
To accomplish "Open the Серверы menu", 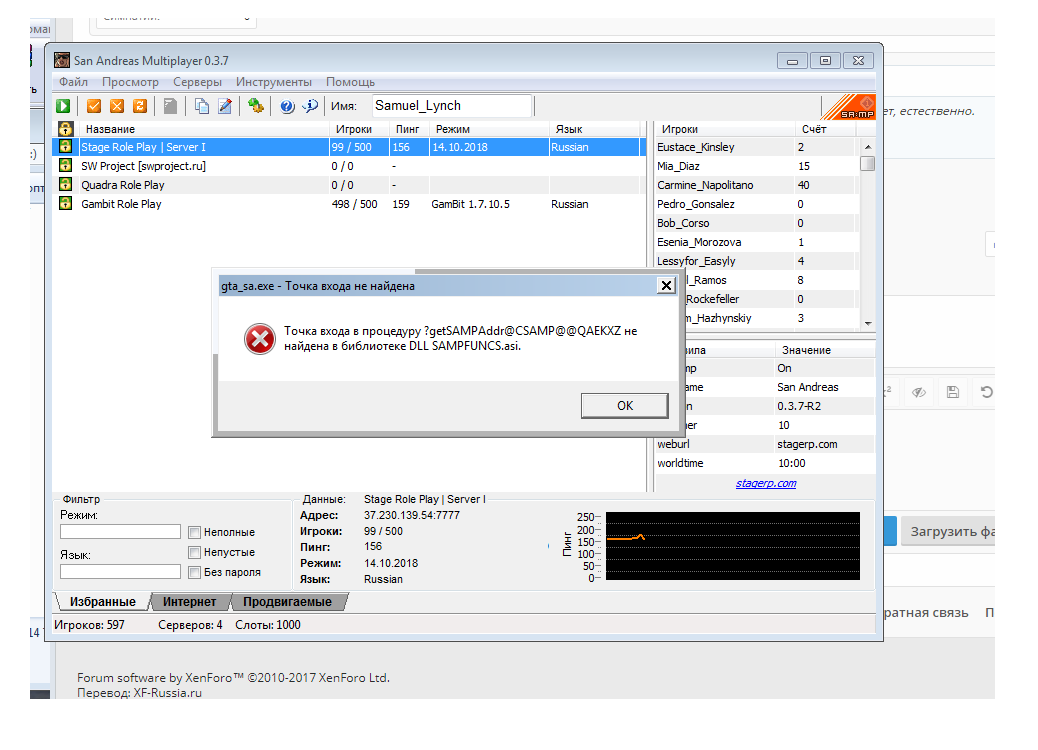I will [197, 82].
